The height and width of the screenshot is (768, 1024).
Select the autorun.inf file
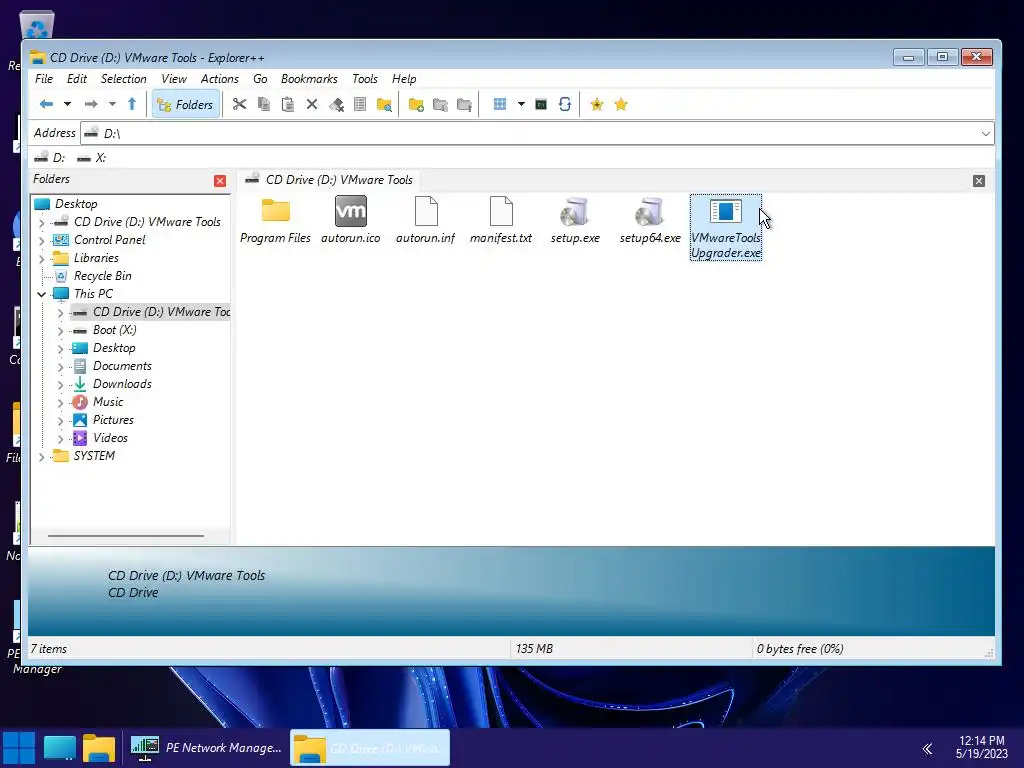tap(425, 221)
